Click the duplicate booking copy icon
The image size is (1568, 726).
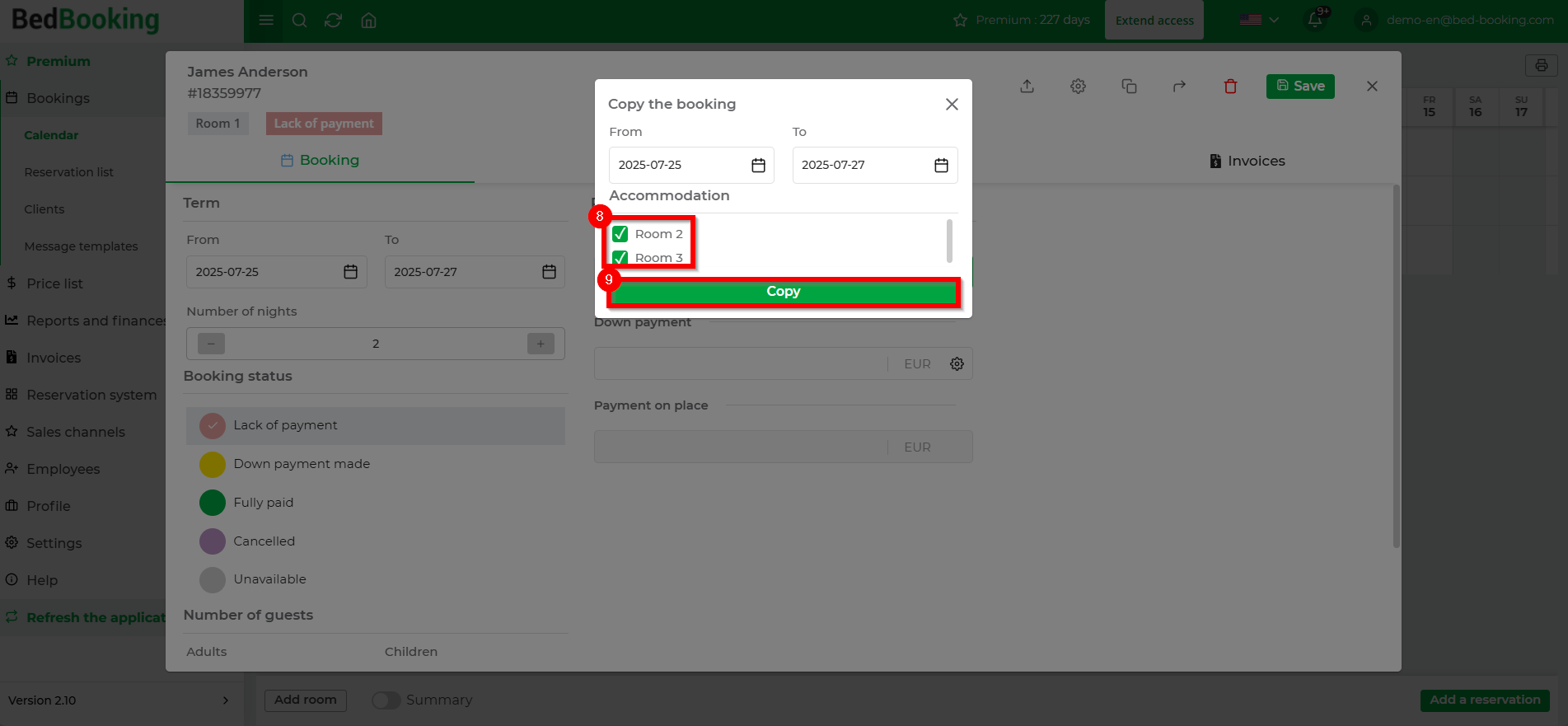1129,87
